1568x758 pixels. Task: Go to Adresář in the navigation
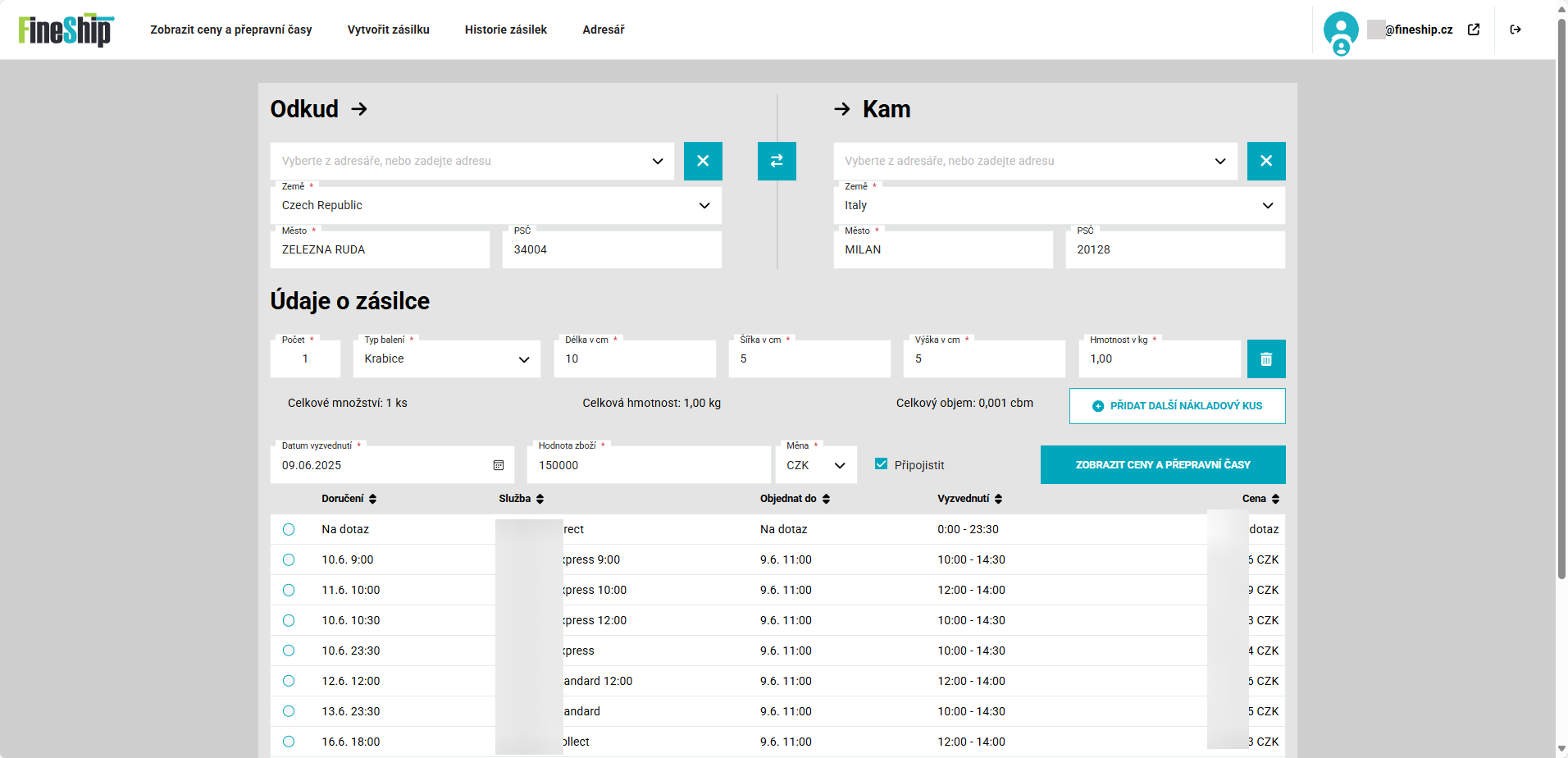pyautogui.click(x=603, y=30)
